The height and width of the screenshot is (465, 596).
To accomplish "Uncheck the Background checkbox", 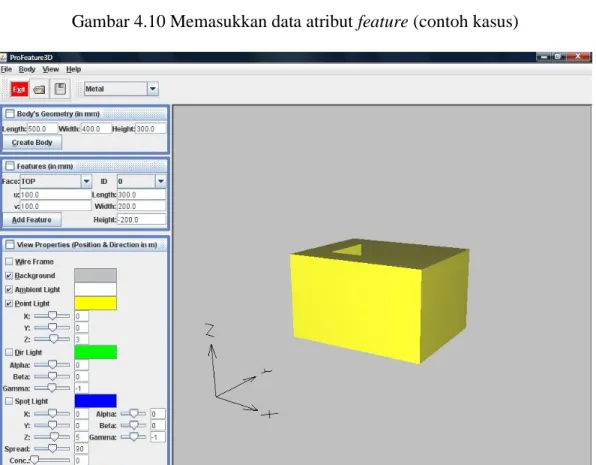I will tap(9, 275).
